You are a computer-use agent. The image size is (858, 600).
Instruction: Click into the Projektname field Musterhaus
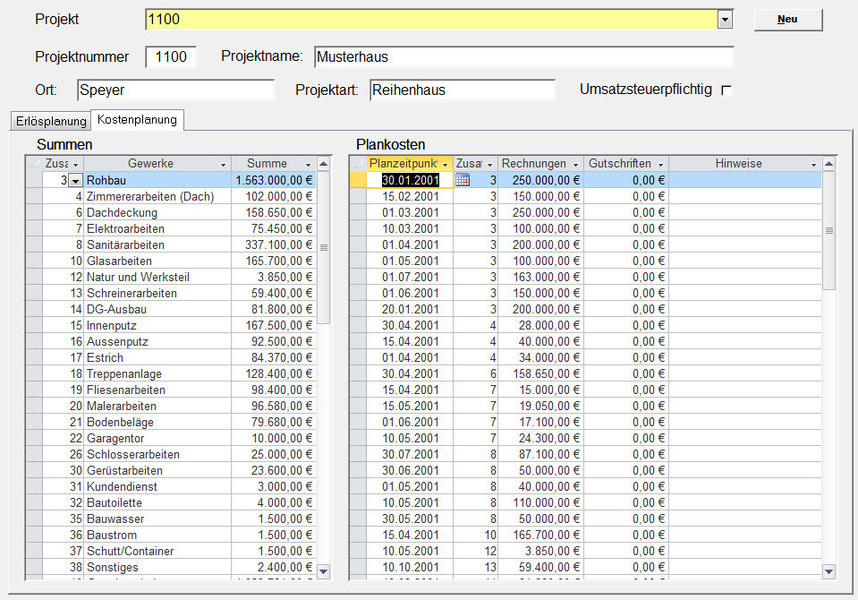tap(524, 57)
